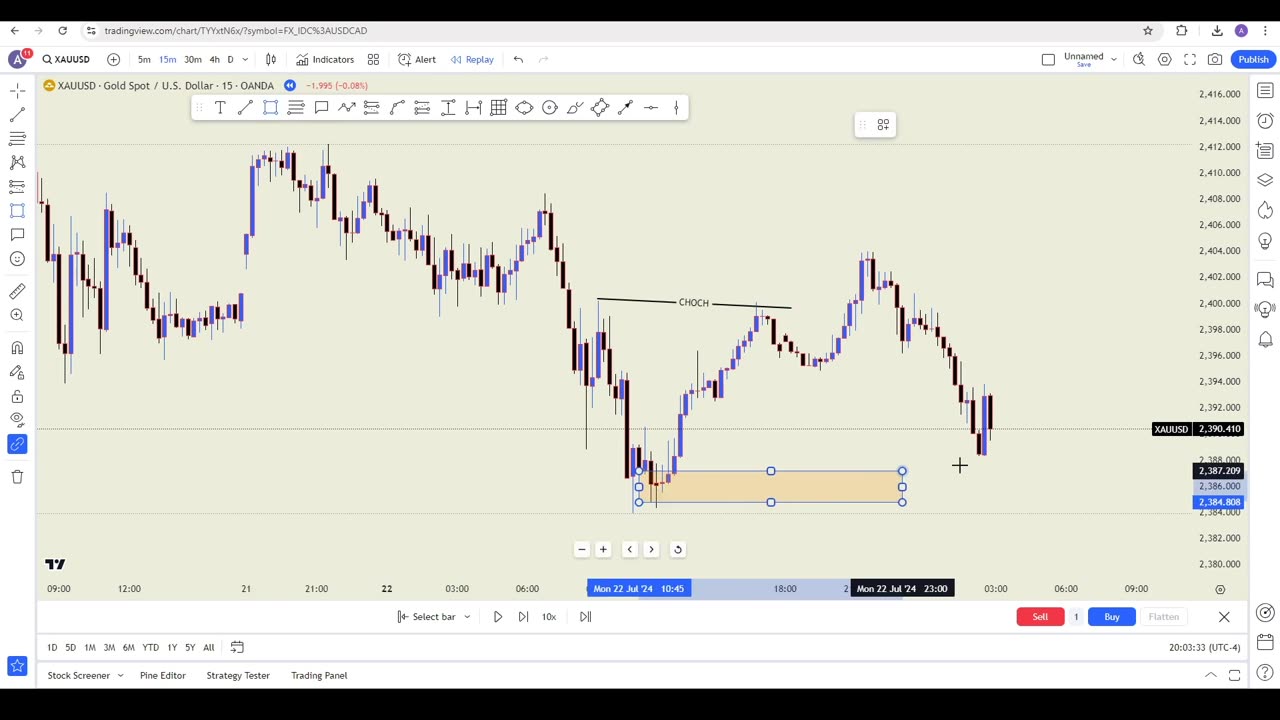Switch to 30m timeframe
The height and width of the screenshot is (720, 1280).
pyautogui.click(x=193, y=59)
